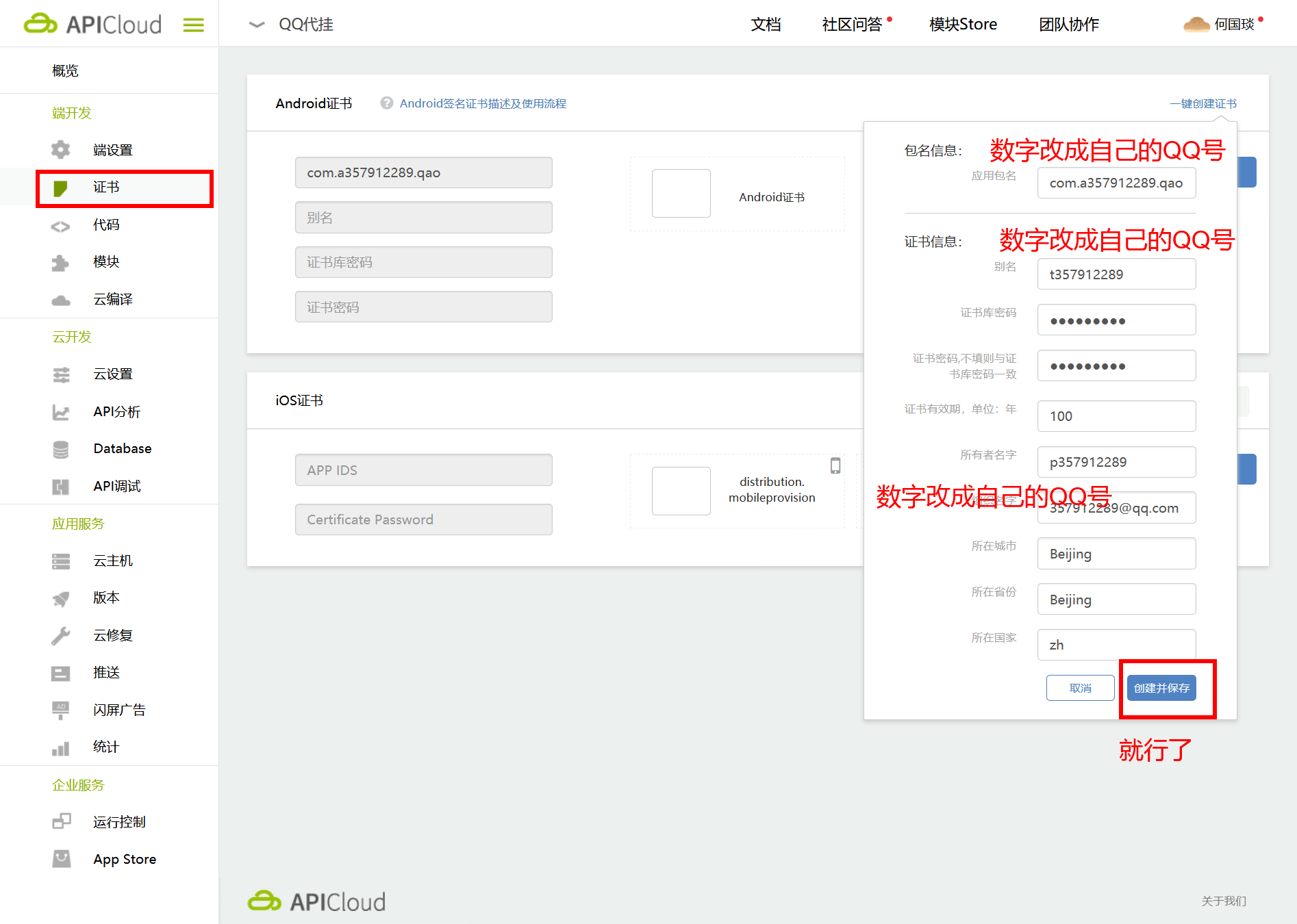
Task: Click the 模块 puzzle-piece icon
Action: (x=61, y=263)
